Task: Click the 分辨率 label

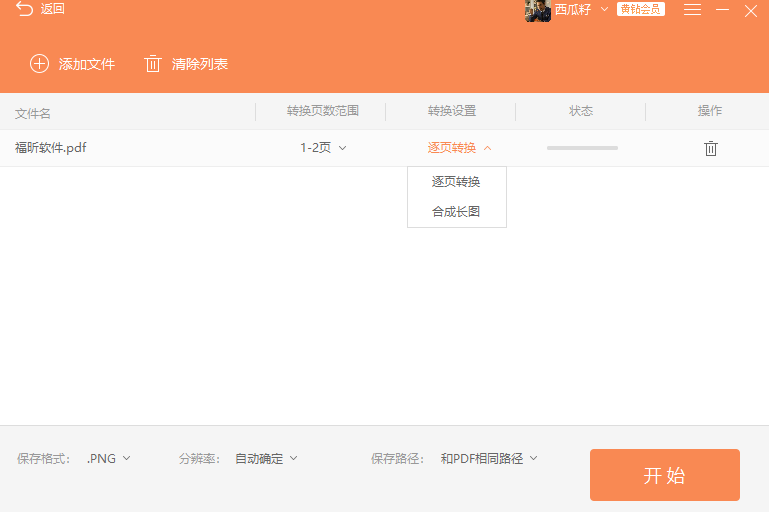Action: [x=199, y=459]
